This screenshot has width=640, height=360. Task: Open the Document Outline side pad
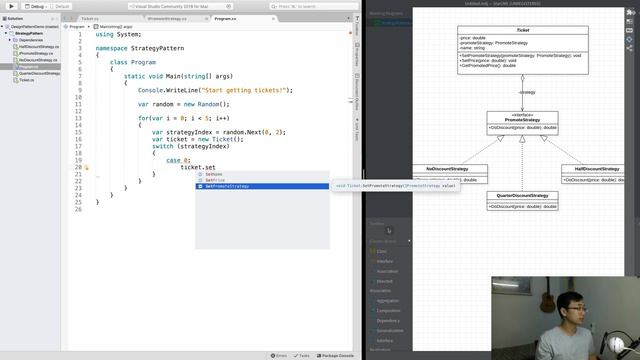coord(357,92)
